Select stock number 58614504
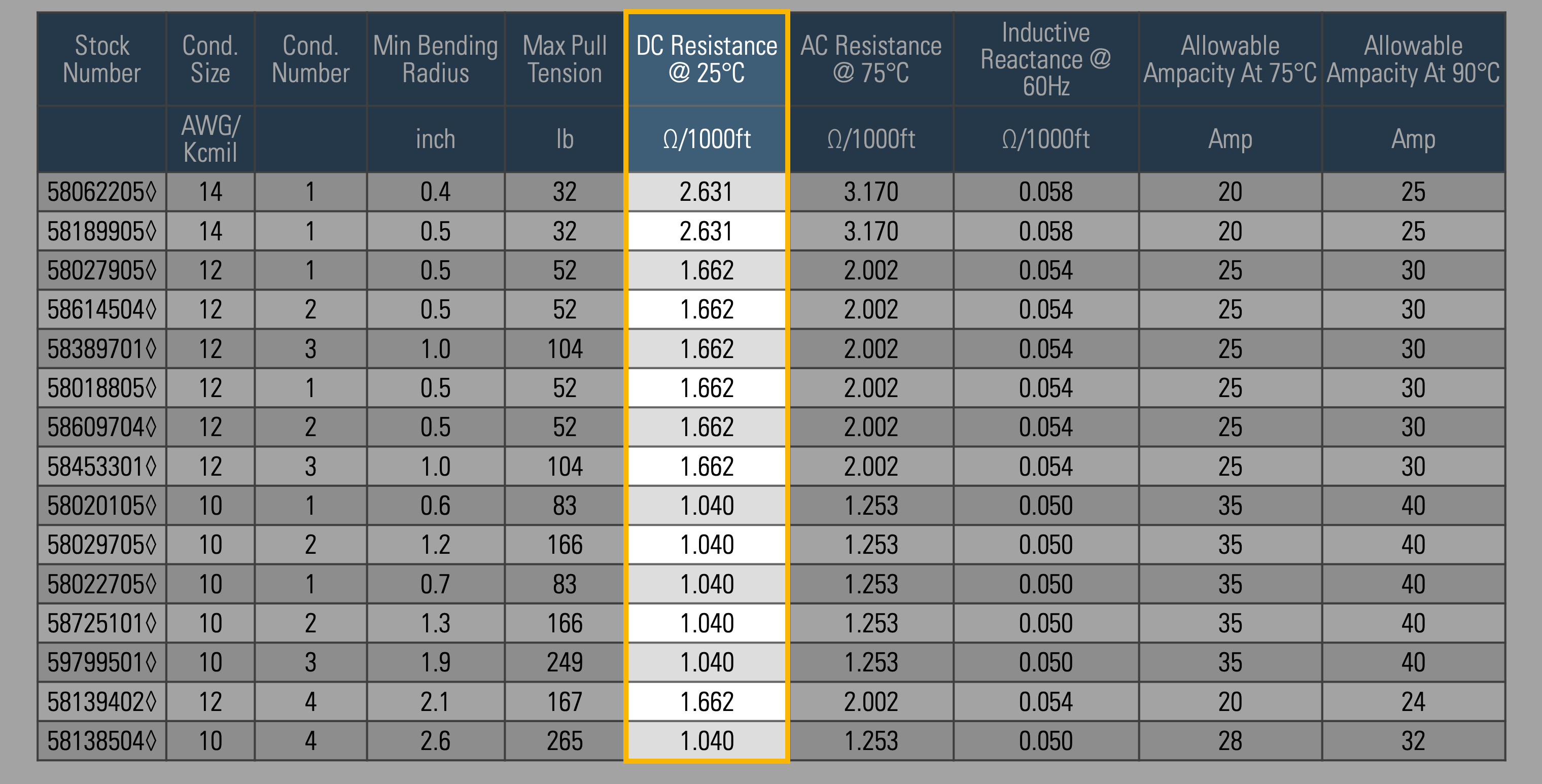This screenshot has height=784, width=1542. 102,309
